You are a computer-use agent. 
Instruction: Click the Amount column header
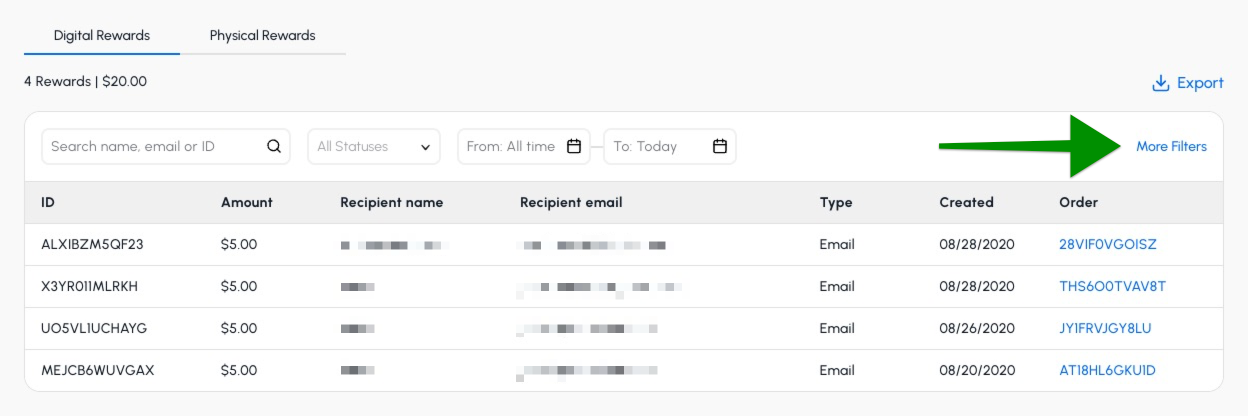point(247,202)
